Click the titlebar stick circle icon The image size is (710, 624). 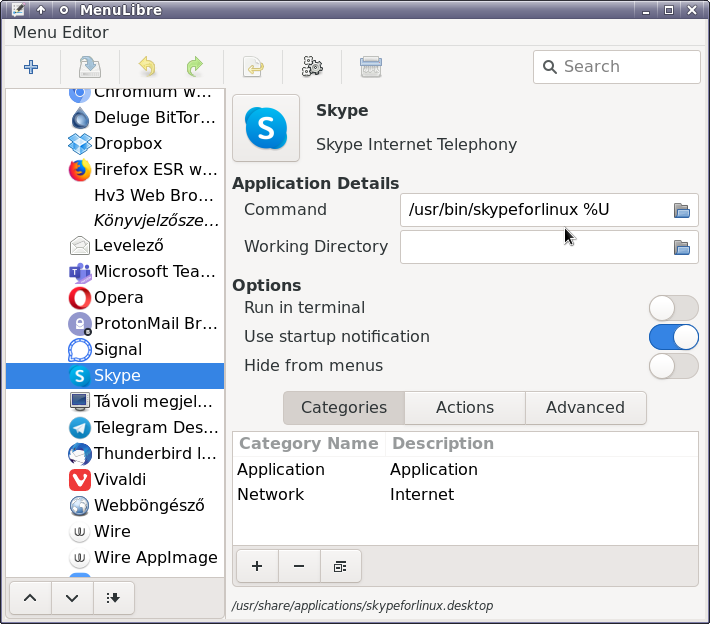coord(63,10)
